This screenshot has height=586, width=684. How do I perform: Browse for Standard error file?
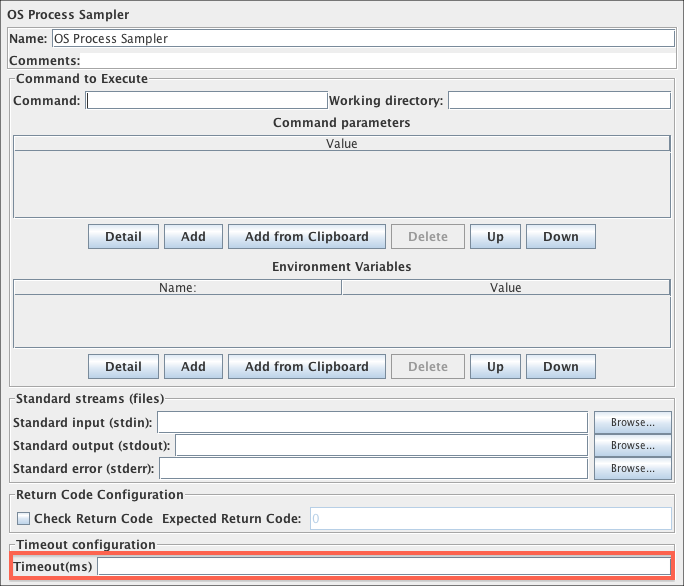[x=632, y=468]
